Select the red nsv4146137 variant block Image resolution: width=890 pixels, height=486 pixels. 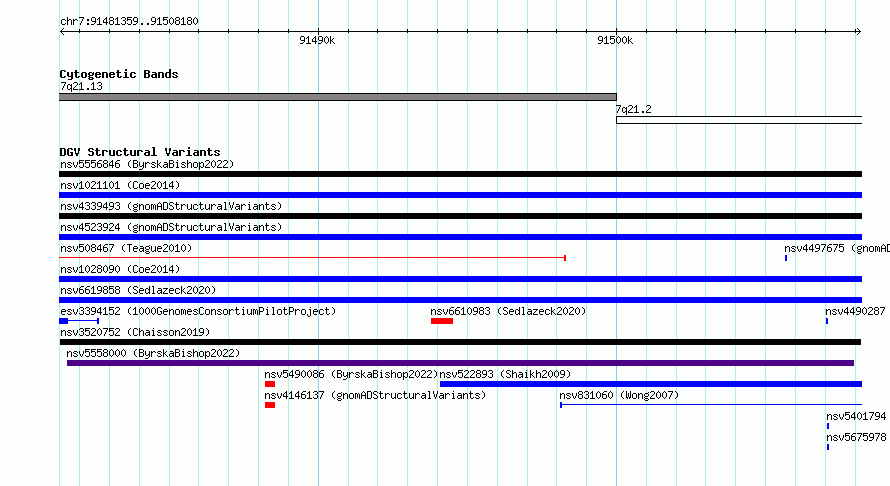click(270, 405)
